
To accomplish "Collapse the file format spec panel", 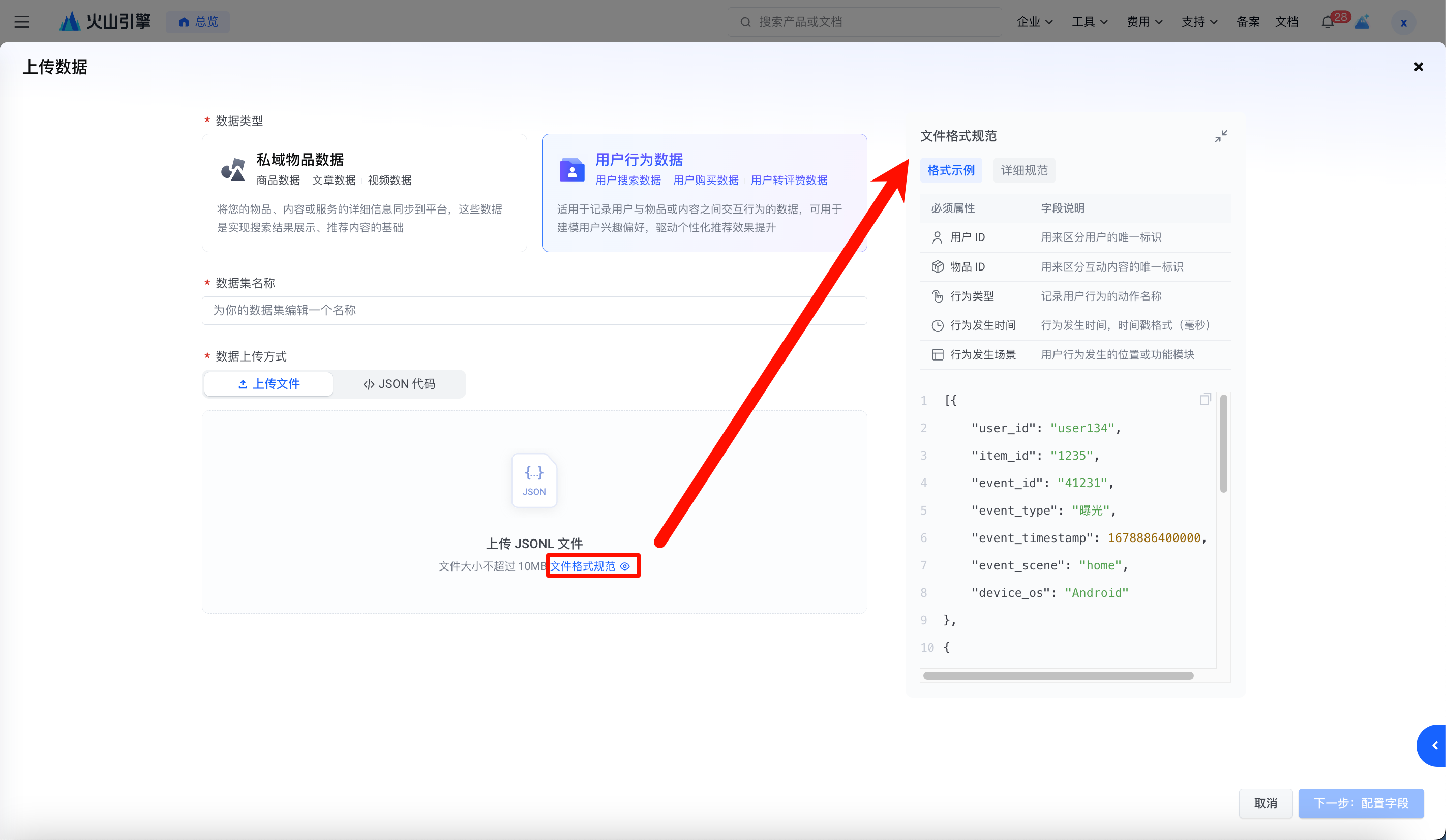I will [1220, 136].
